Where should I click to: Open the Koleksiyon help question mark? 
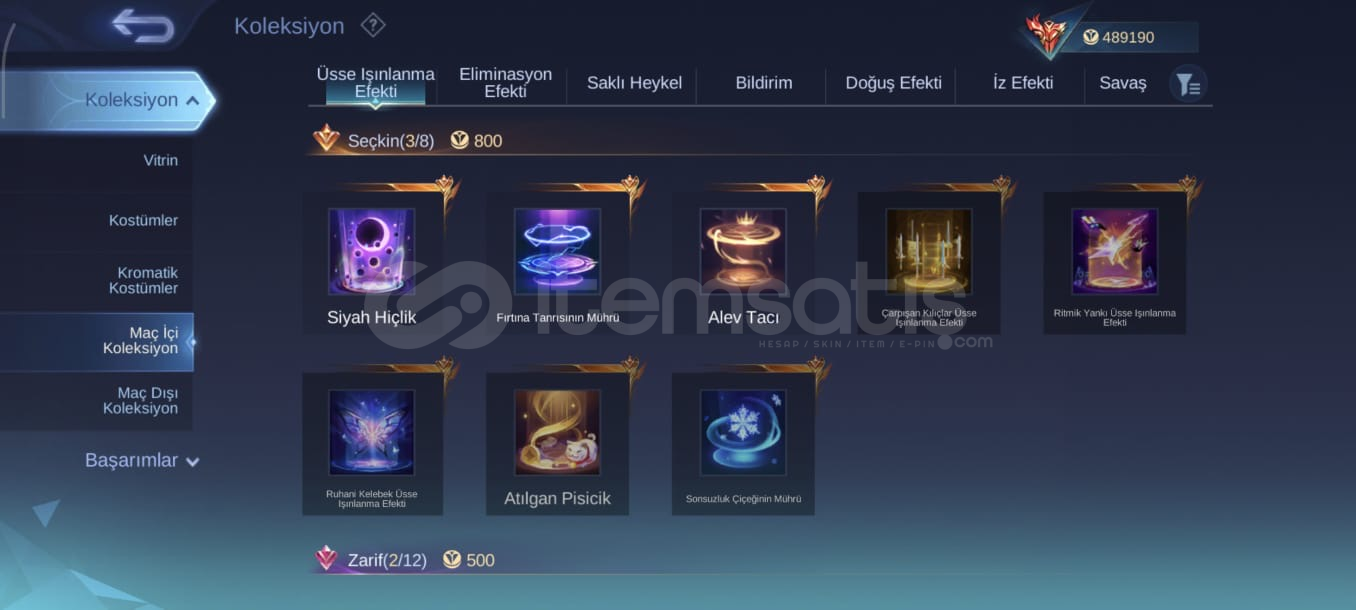pos(373,25)
